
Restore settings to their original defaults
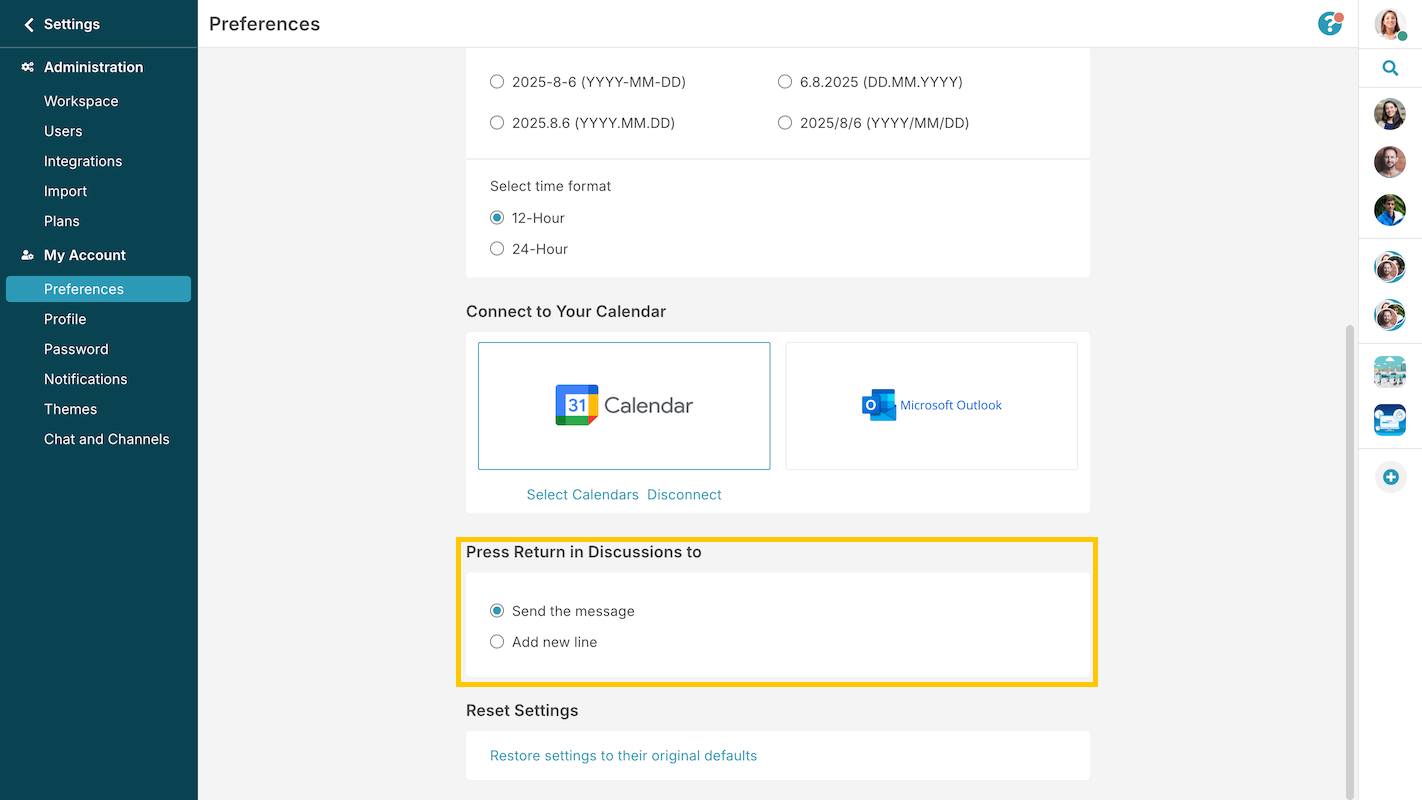[623, 755]
